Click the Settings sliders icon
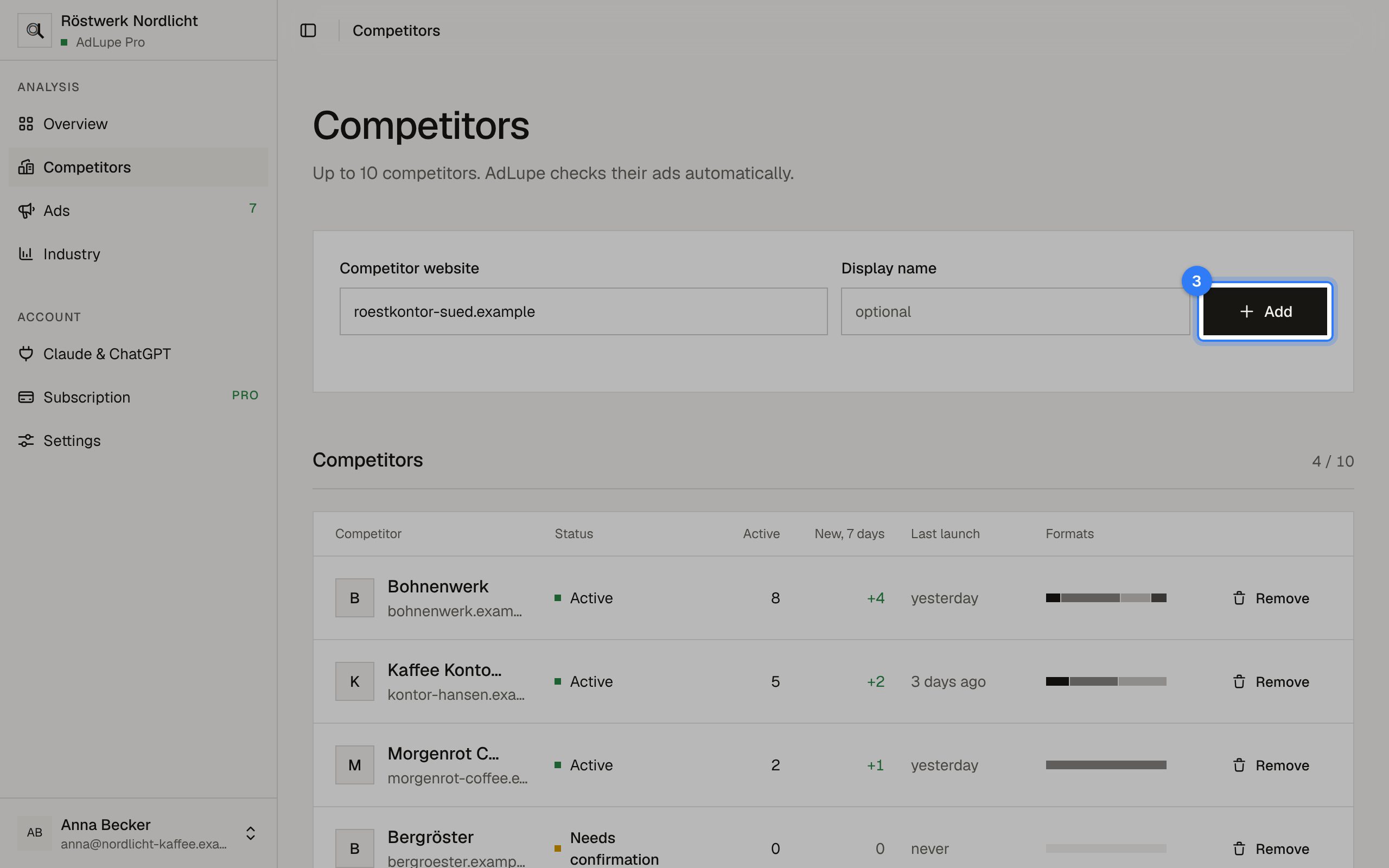 (26, 441)
